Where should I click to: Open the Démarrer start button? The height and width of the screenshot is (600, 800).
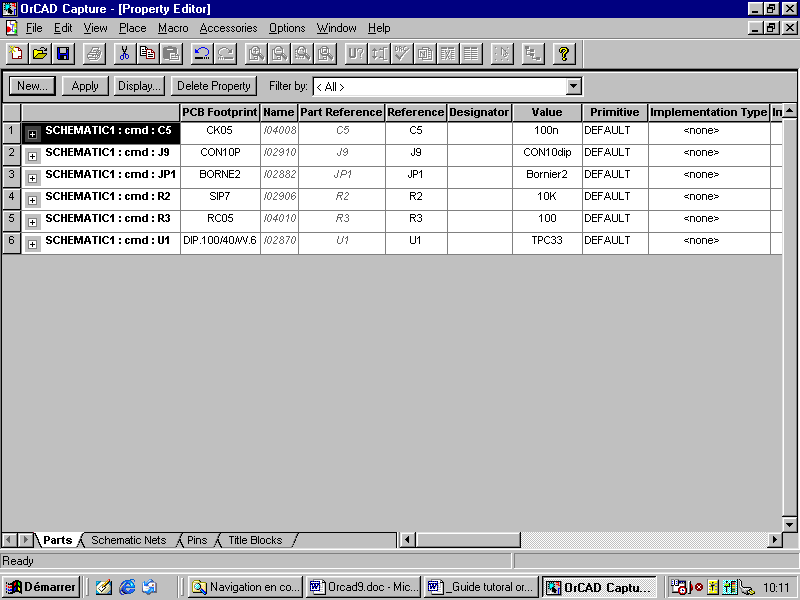pos(41,587)
